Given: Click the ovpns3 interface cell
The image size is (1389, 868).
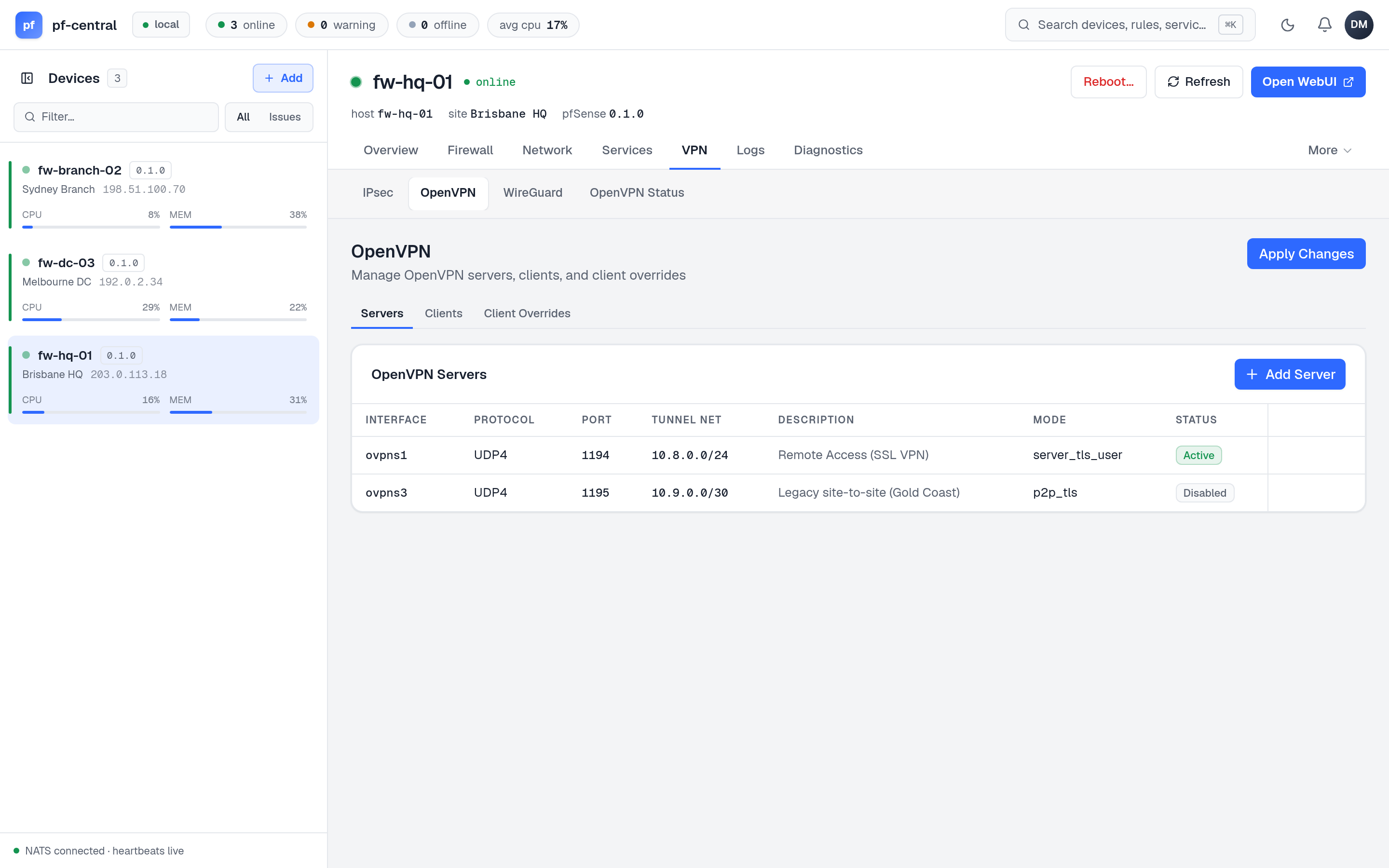Looking at the screenshot, I should coord(386,492).
